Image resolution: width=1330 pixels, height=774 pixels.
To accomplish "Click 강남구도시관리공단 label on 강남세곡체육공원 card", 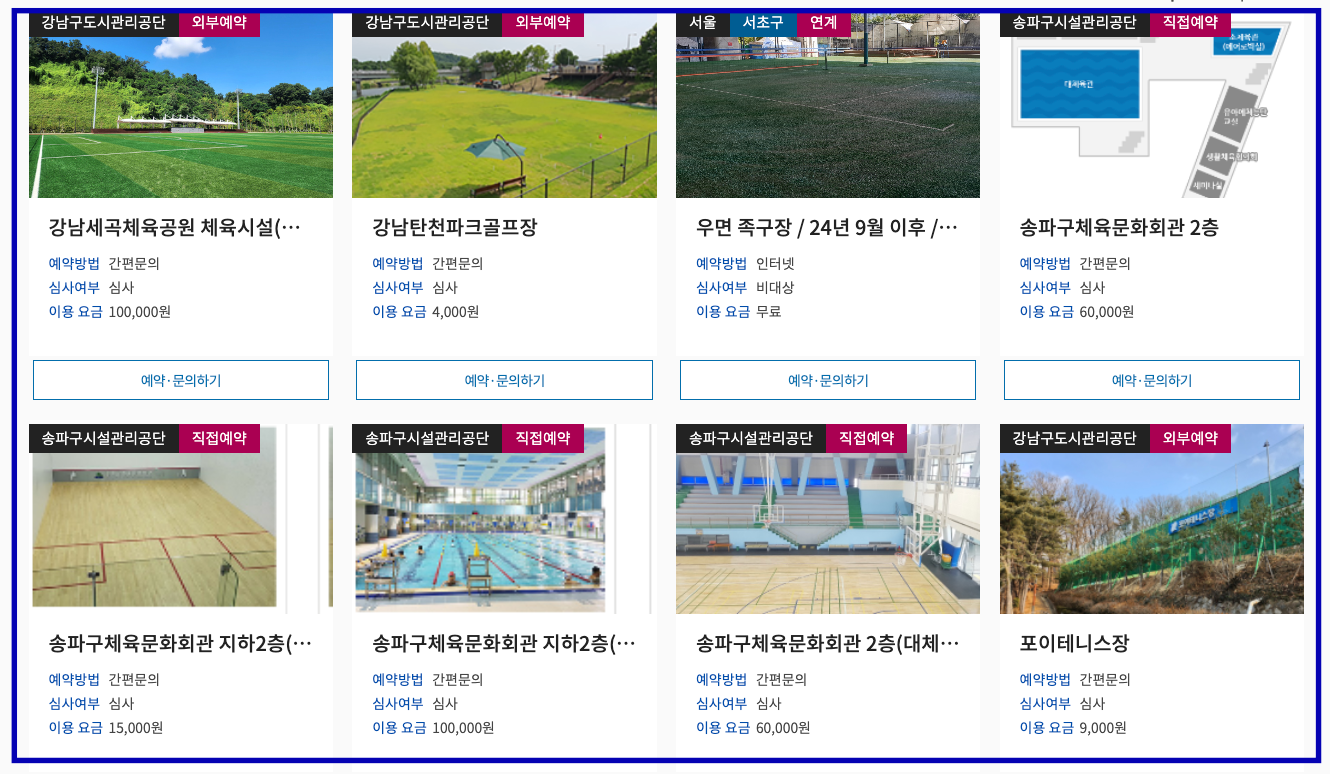I will (104, 22).
